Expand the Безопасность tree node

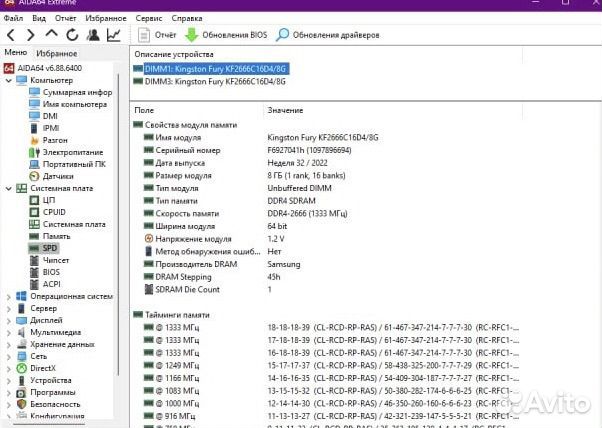click(x=8, y=405)
